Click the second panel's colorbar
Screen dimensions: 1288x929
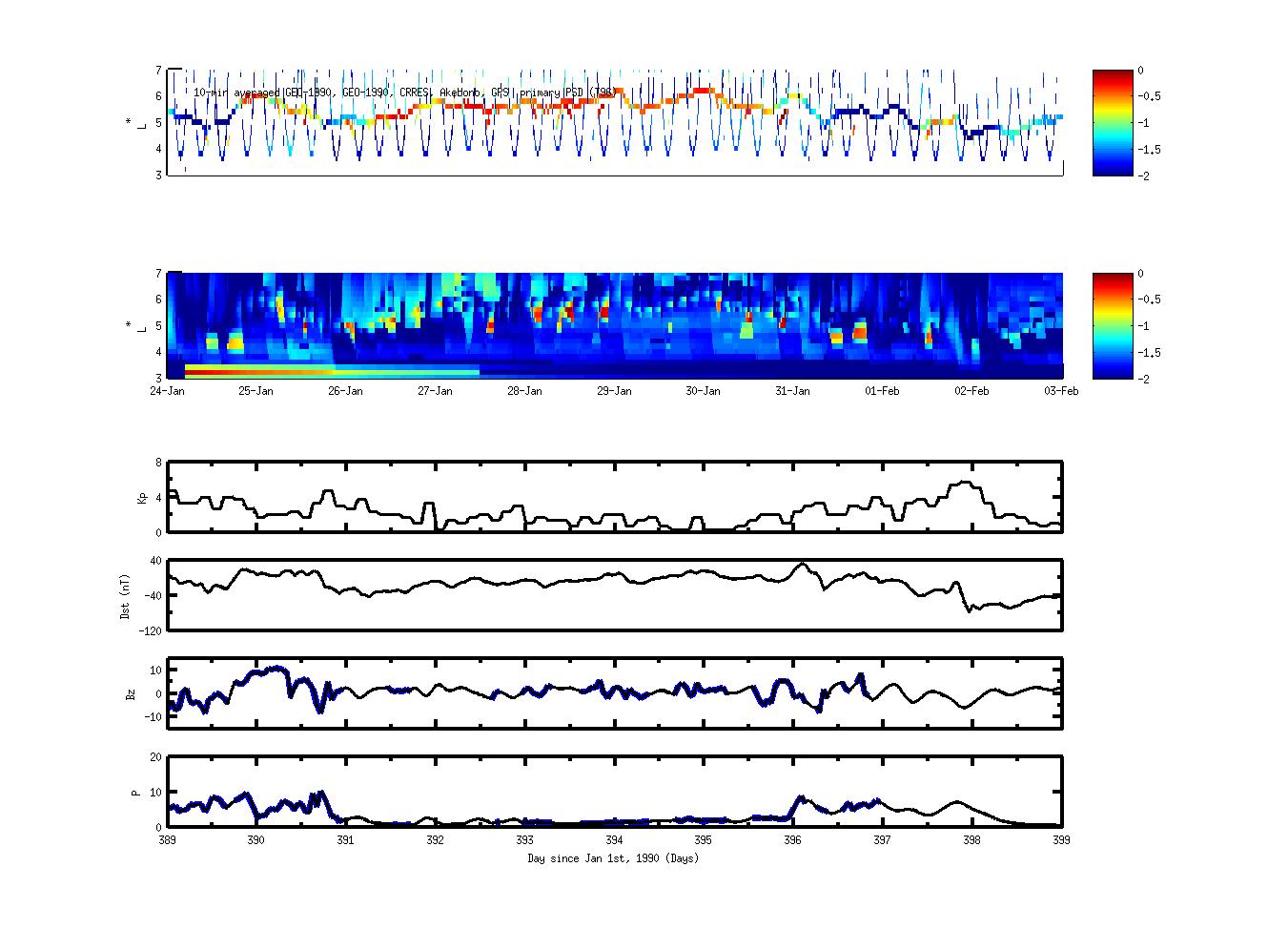[1112, 326]
